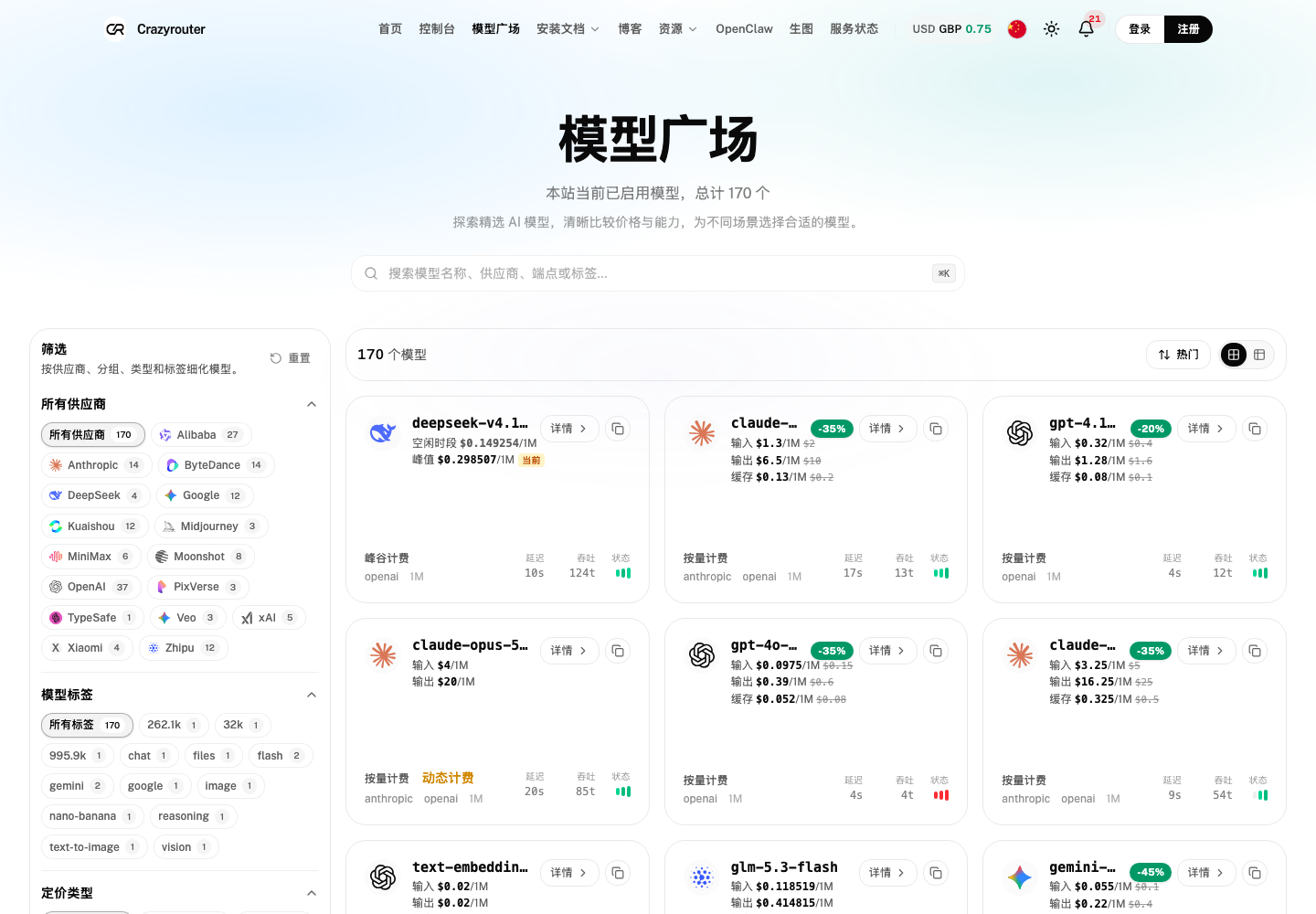This screenshot has height=914, width=1316.
Task: Open the 安装文档 dropdown menu
Action: point(568,29)
